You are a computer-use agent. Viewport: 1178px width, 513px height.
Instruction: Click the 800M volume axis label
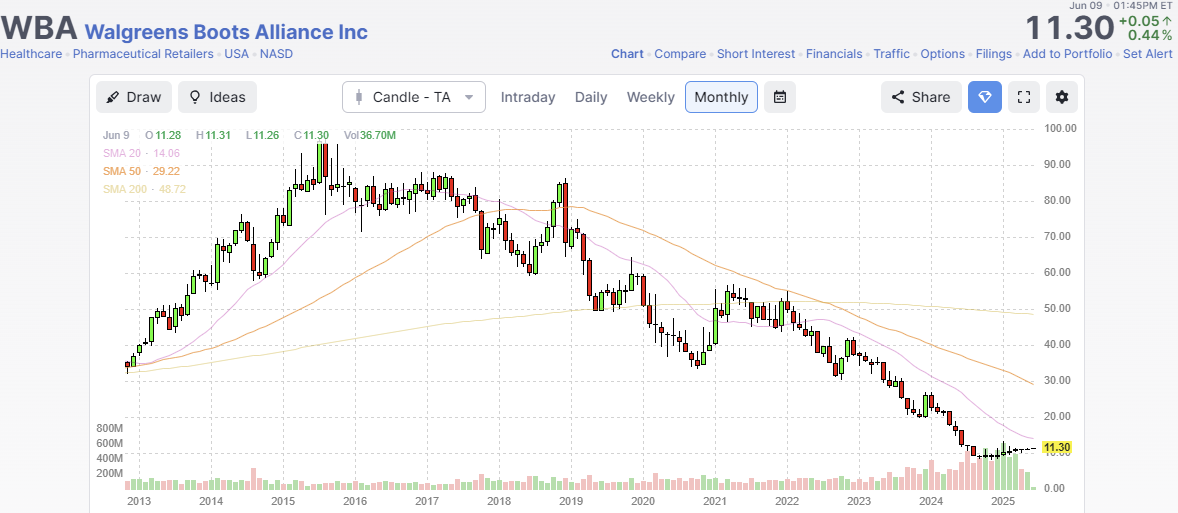110,428
